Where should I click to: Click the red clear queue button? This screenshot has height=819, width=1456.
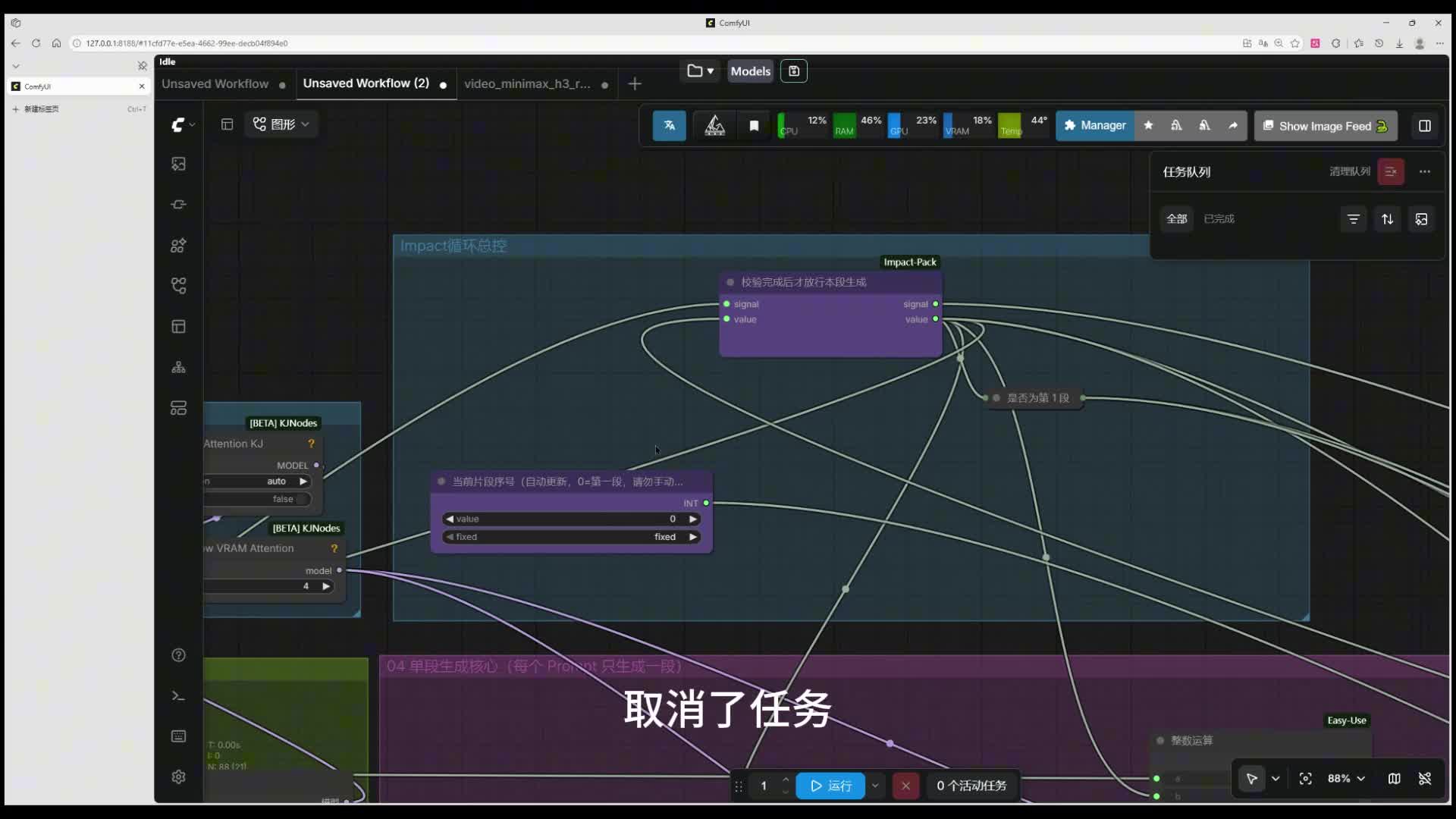coord(1391,172)
